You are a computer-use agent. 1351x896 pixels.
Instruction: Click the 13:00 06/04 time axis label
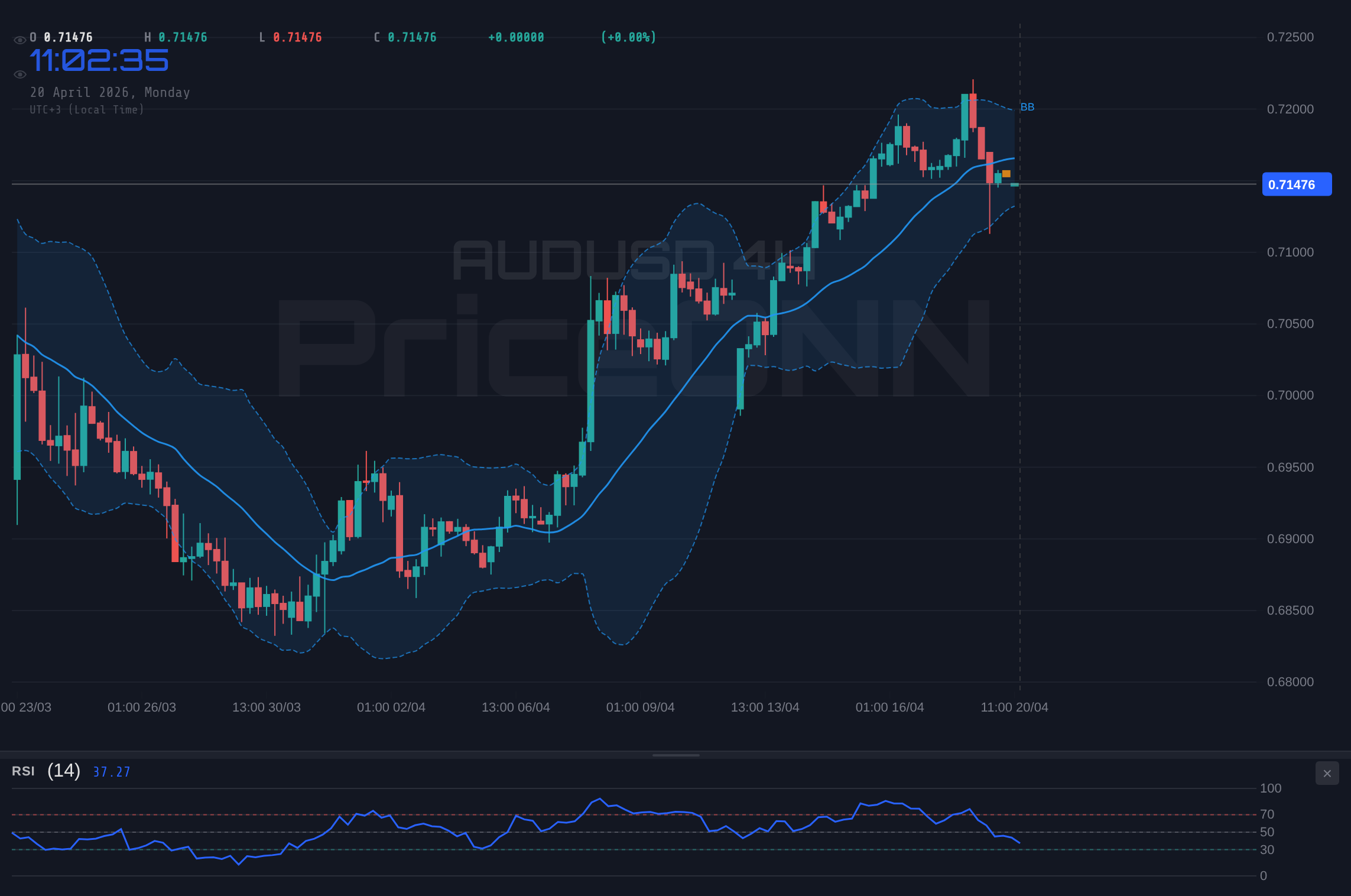516,707
